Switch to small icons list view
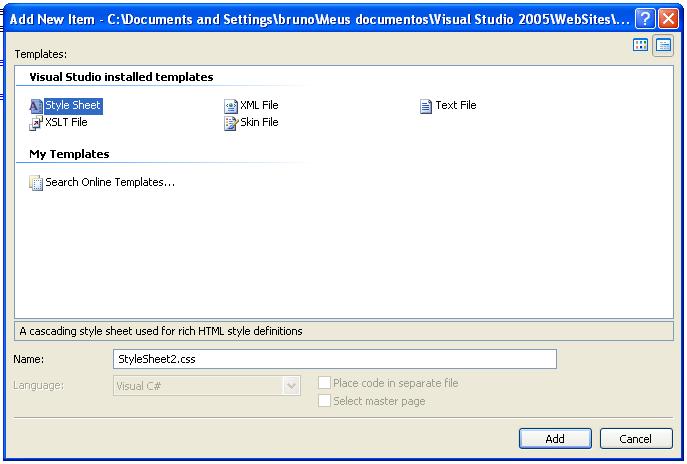 [x=663, y=45]
